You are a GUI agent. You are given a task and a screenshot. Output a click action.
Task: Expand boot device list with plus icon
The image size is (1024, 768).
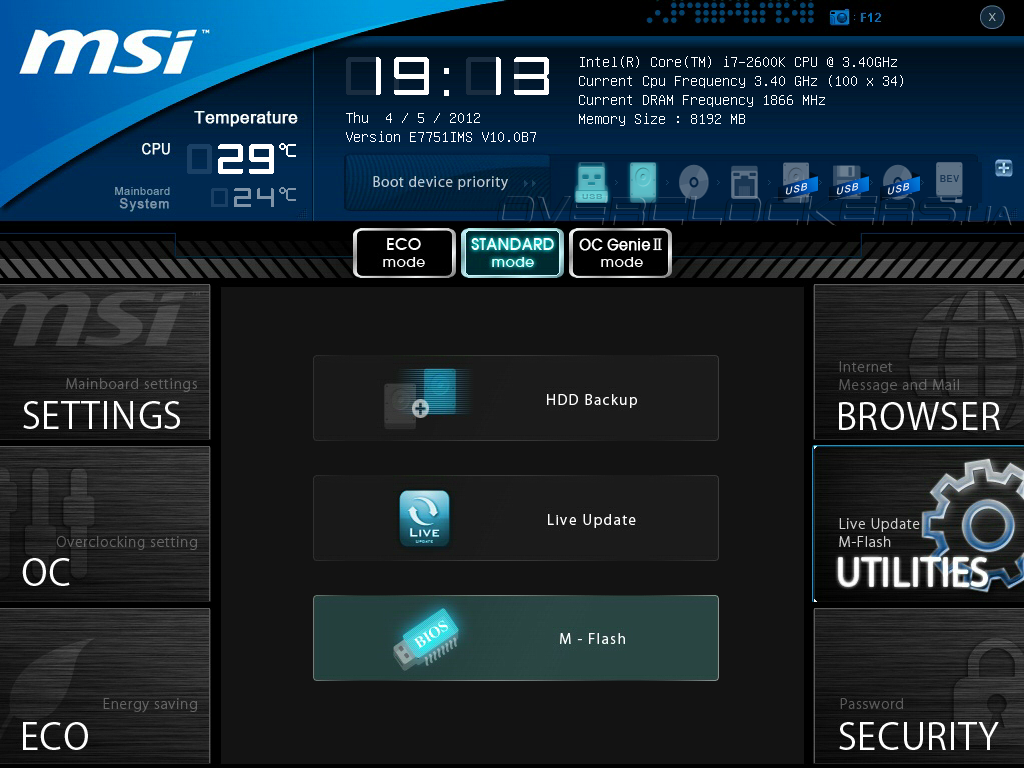1004,168
